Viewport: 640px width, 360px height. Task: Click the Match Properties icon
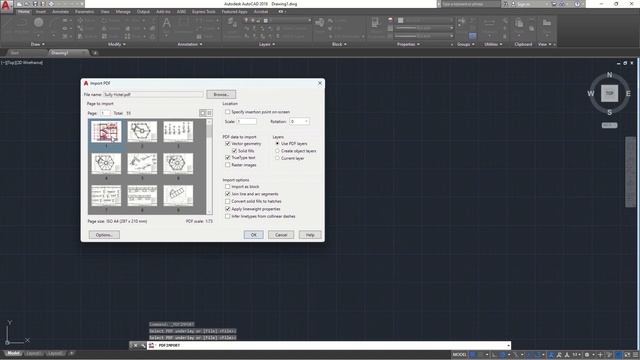coord(375,23)
